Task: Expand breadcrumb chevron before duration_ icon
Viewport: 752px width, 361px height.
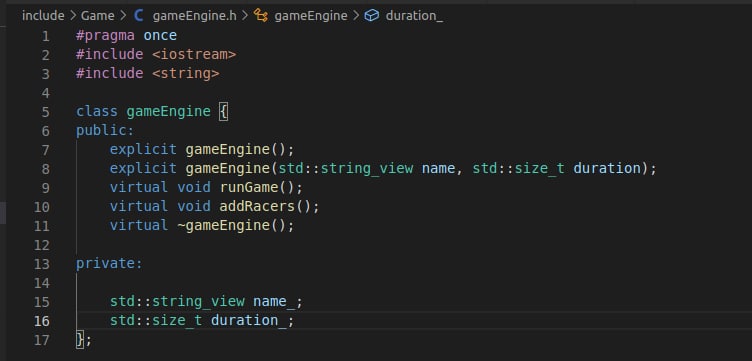Action: tap(356, 16)
